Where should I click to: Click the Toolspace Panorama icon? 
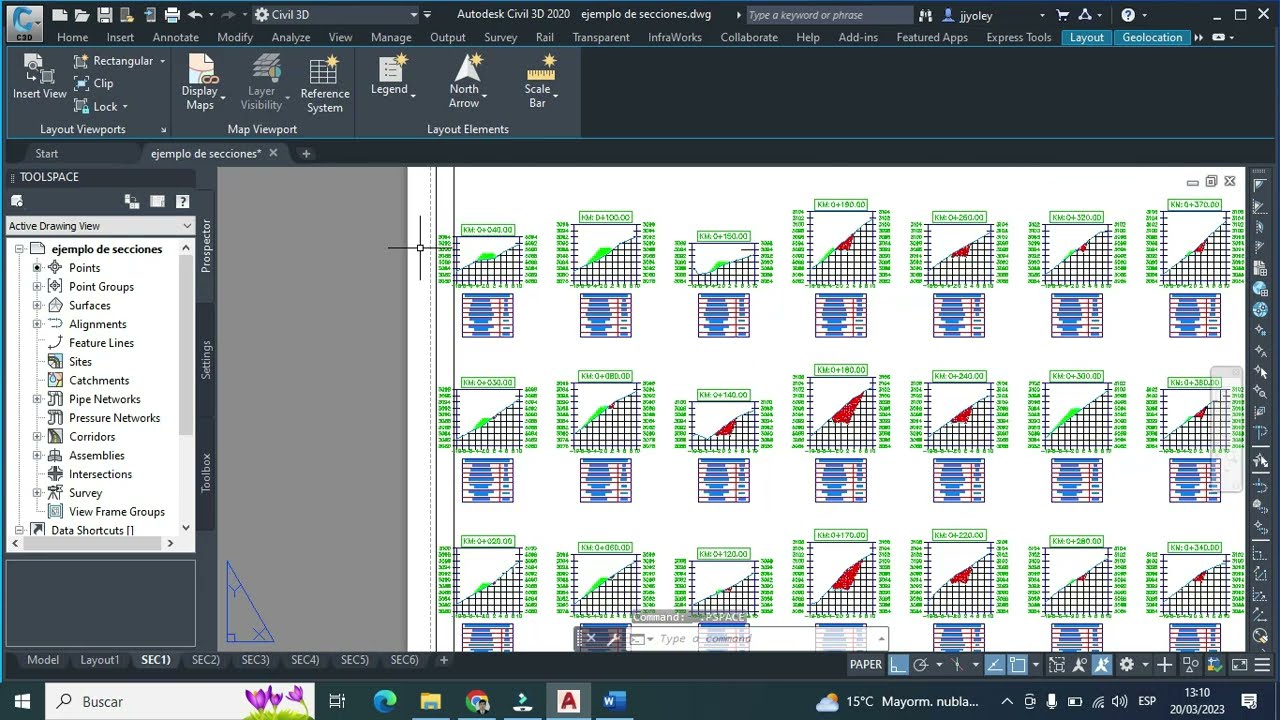click(x=157, y=201)
